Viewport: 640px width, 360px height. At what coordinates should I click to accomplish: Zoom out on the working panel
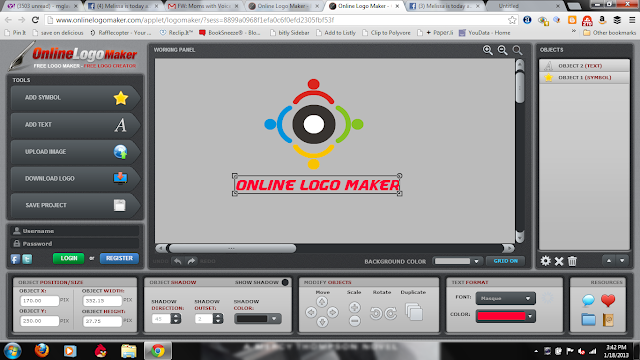pyautogui.click(x=502, y=50)
